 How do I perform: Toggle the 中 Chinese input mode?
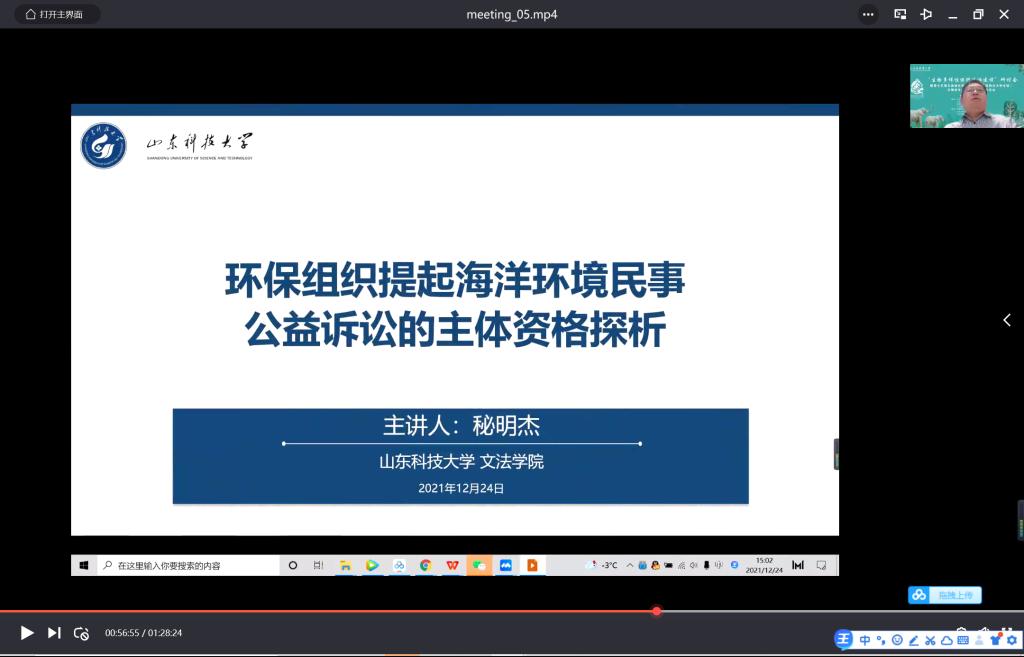coord(865,640)
